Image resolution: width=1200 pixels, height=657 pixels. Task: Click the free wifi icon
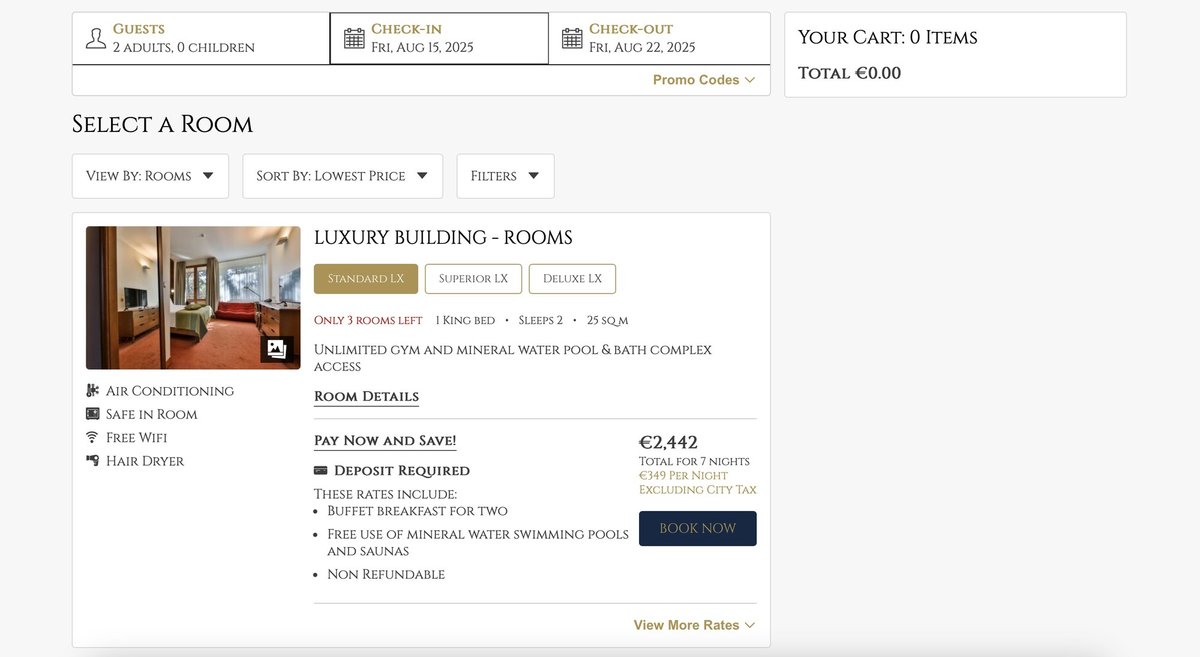(x=93, y=437)
